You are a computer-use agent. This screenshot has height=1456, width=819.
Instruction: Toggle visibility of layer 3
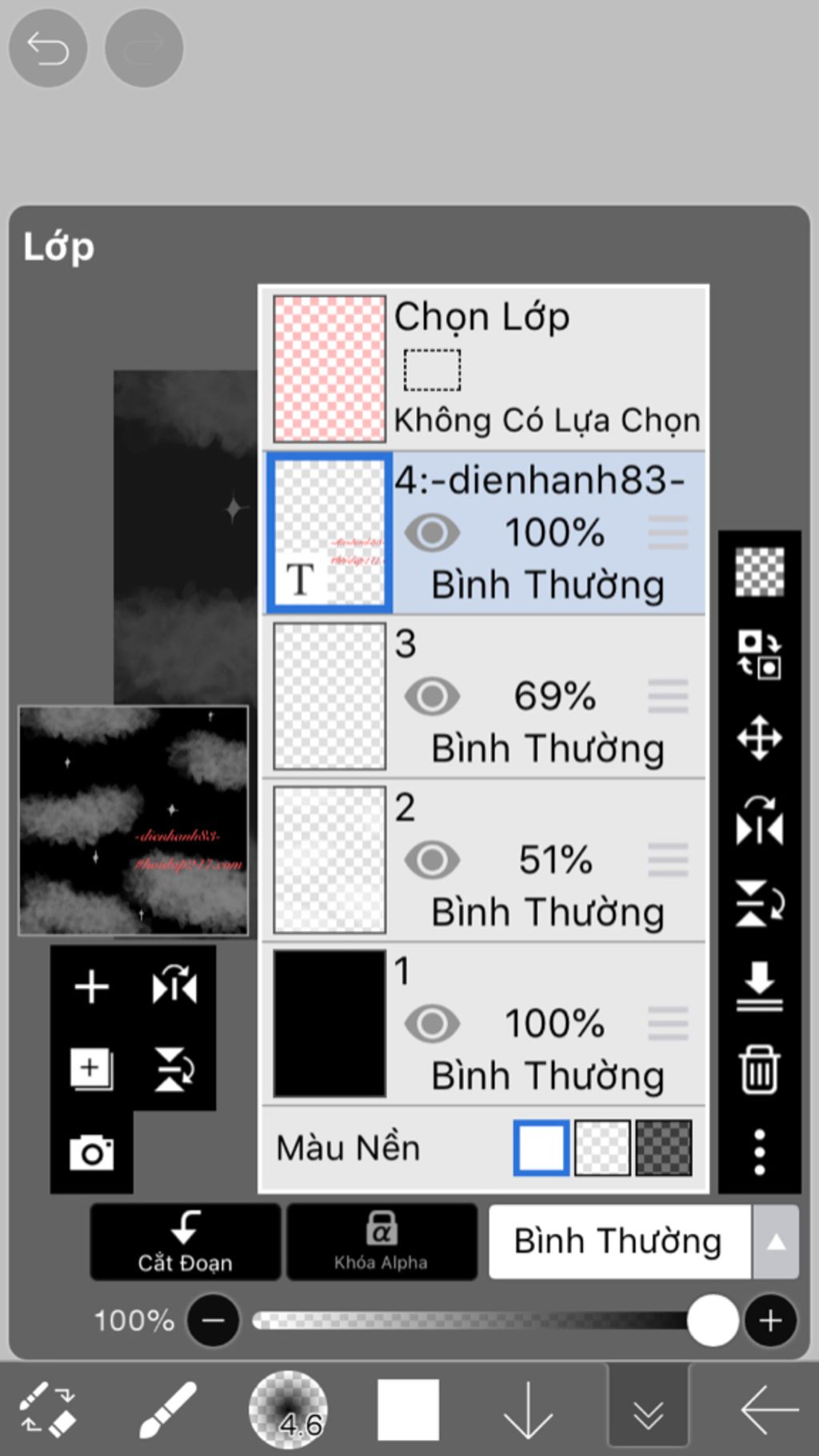click(x=432, y=696)
